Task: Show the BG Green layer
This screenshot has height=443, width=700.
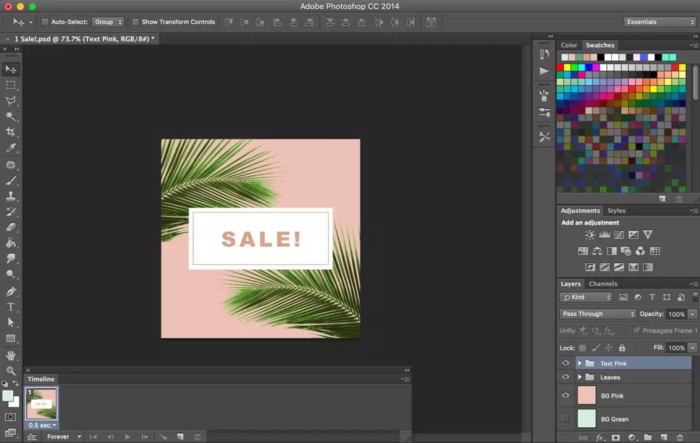Action: point(566,419)
